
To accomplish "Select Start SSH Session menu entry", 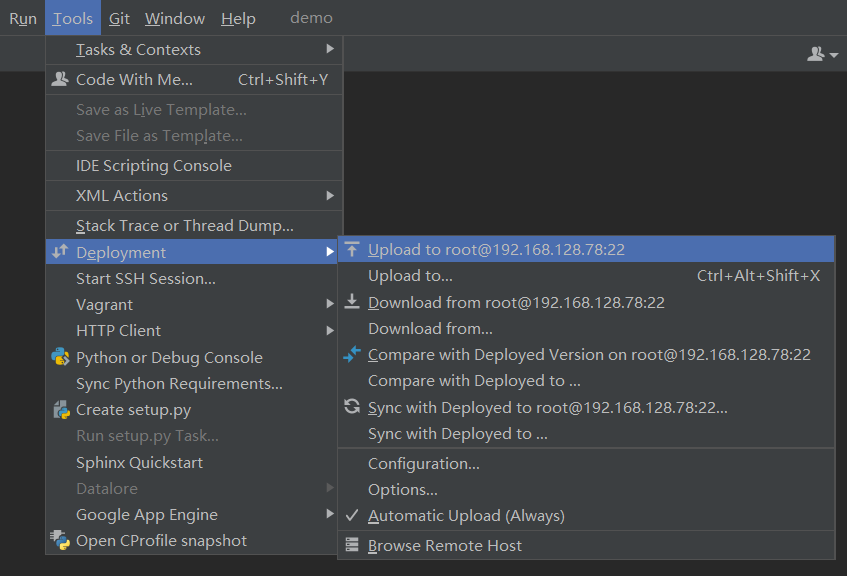I will 146,278.
